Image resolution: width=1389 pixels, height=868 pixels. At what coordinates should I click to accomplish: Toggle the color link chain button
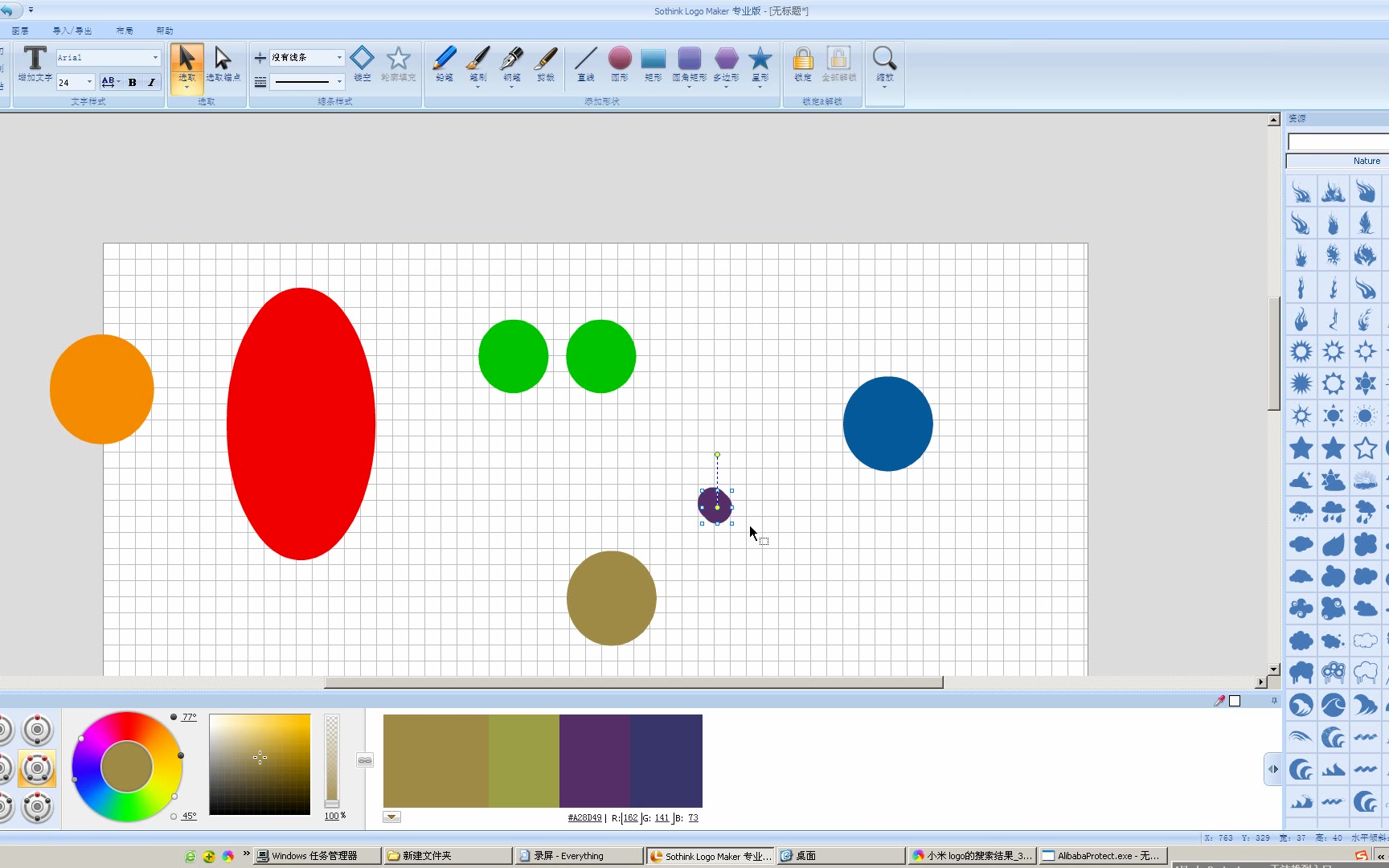[365, 760]
